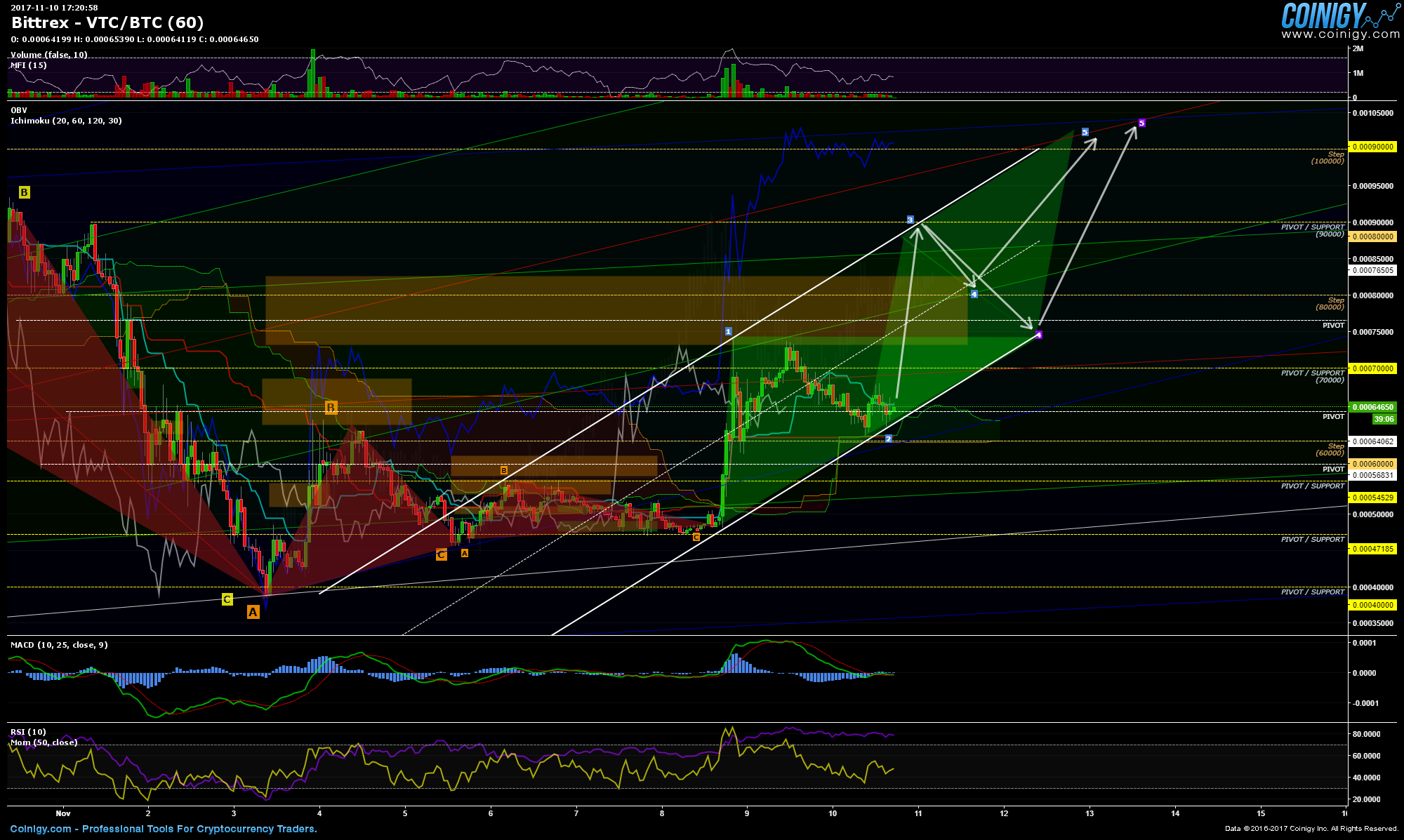1404x840 pixels.
Task: Click the blue wave 3 marker
Action: pyautogui.click(x=910, y=220)
